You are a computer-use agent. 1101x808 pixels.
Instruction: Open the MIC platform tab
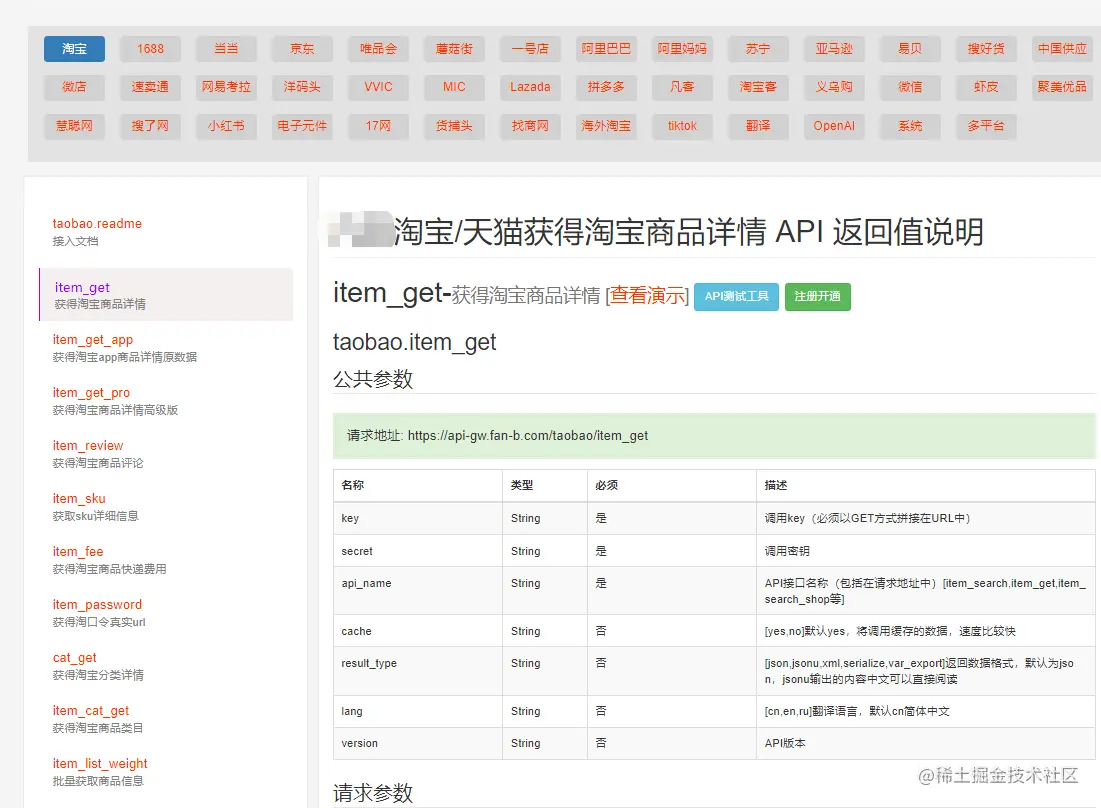click(x=454, y=87)
